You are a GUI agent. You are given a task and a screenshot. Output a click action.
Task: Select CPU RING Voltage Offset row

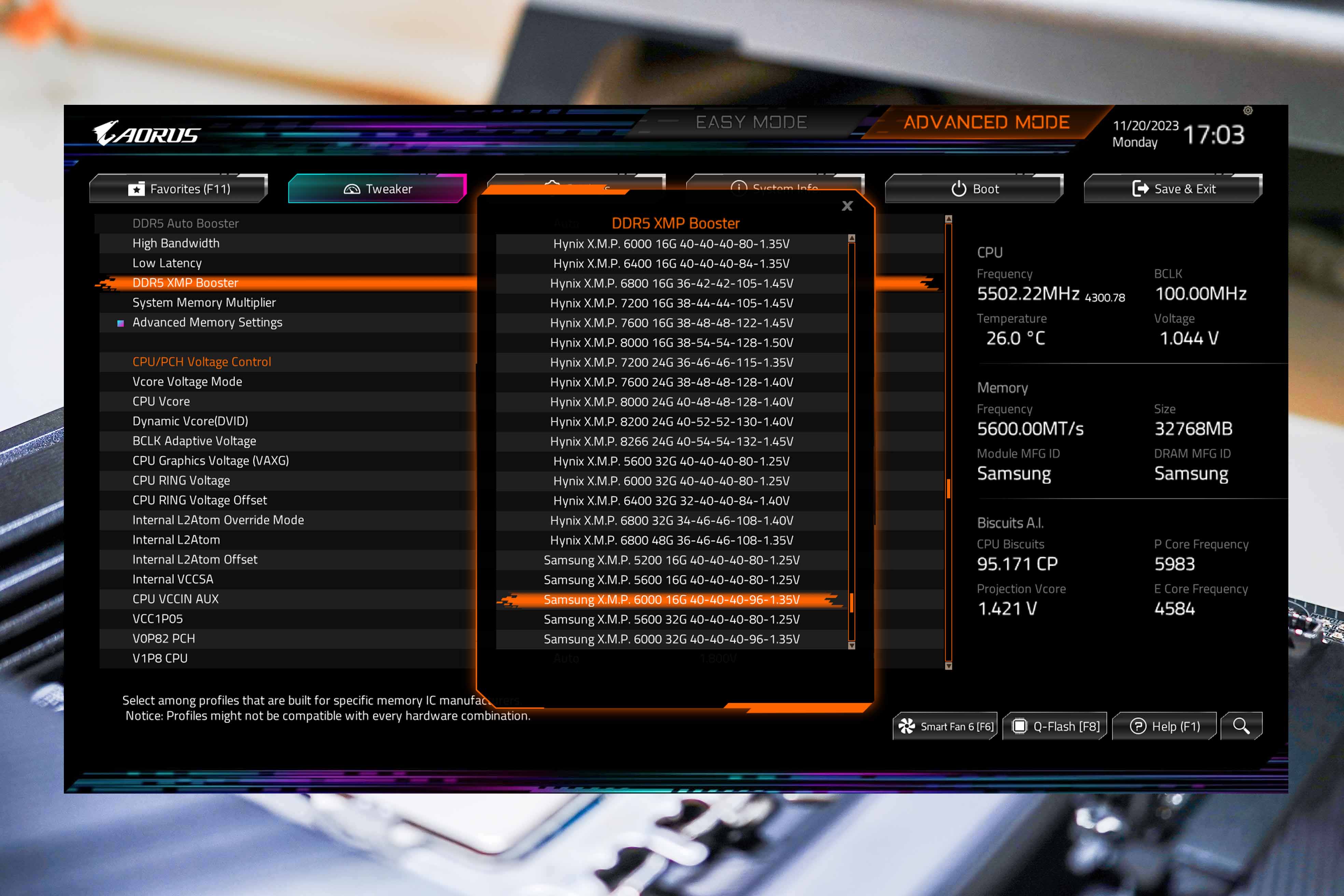(x=288, y=500)
